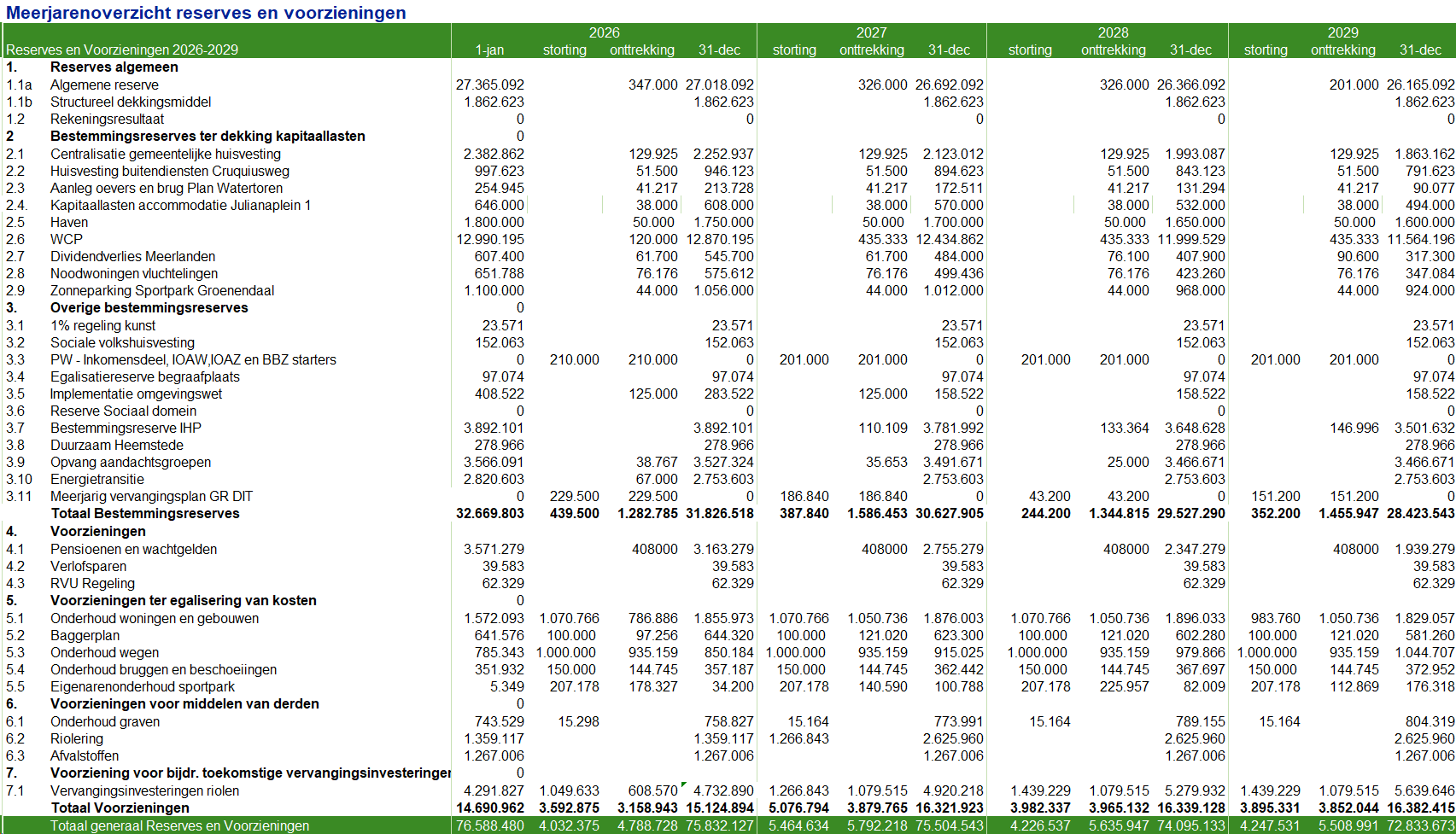Click the Totaal Bestemmingsreserves row label
The width and height of the screenshot is (1456, 834).
pos(145,513)
